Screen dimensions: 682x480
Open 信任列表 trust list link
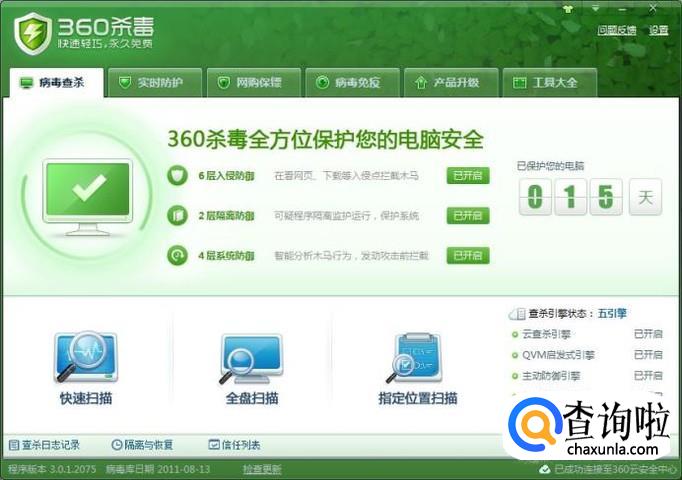[x=241, y=445]
